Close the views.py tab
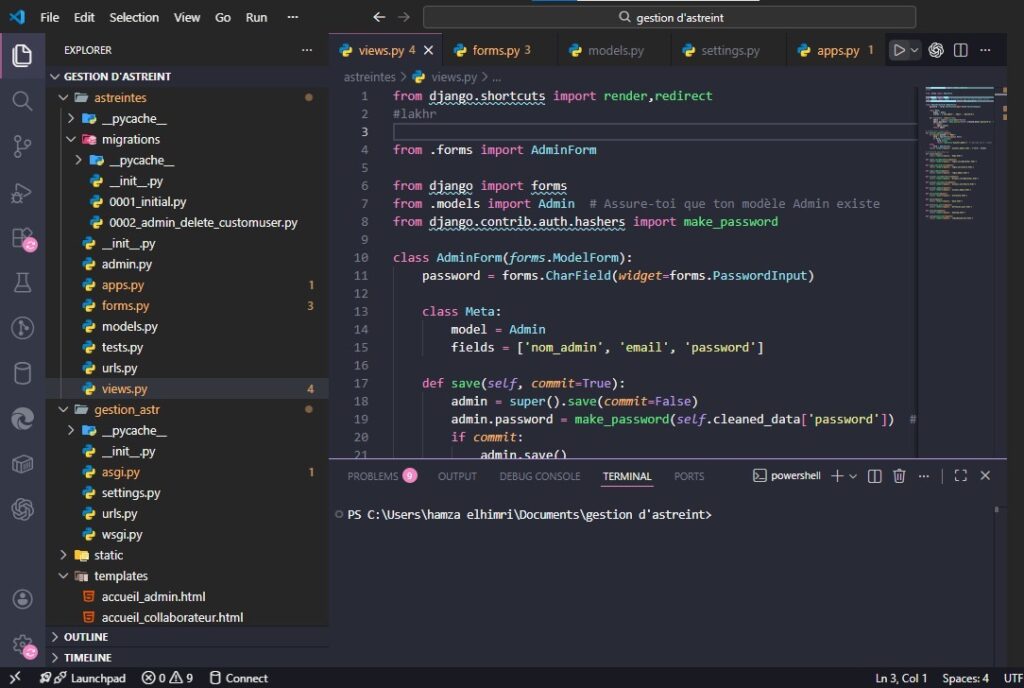Screen dimensions: 1024x688 tap(428, 50)
